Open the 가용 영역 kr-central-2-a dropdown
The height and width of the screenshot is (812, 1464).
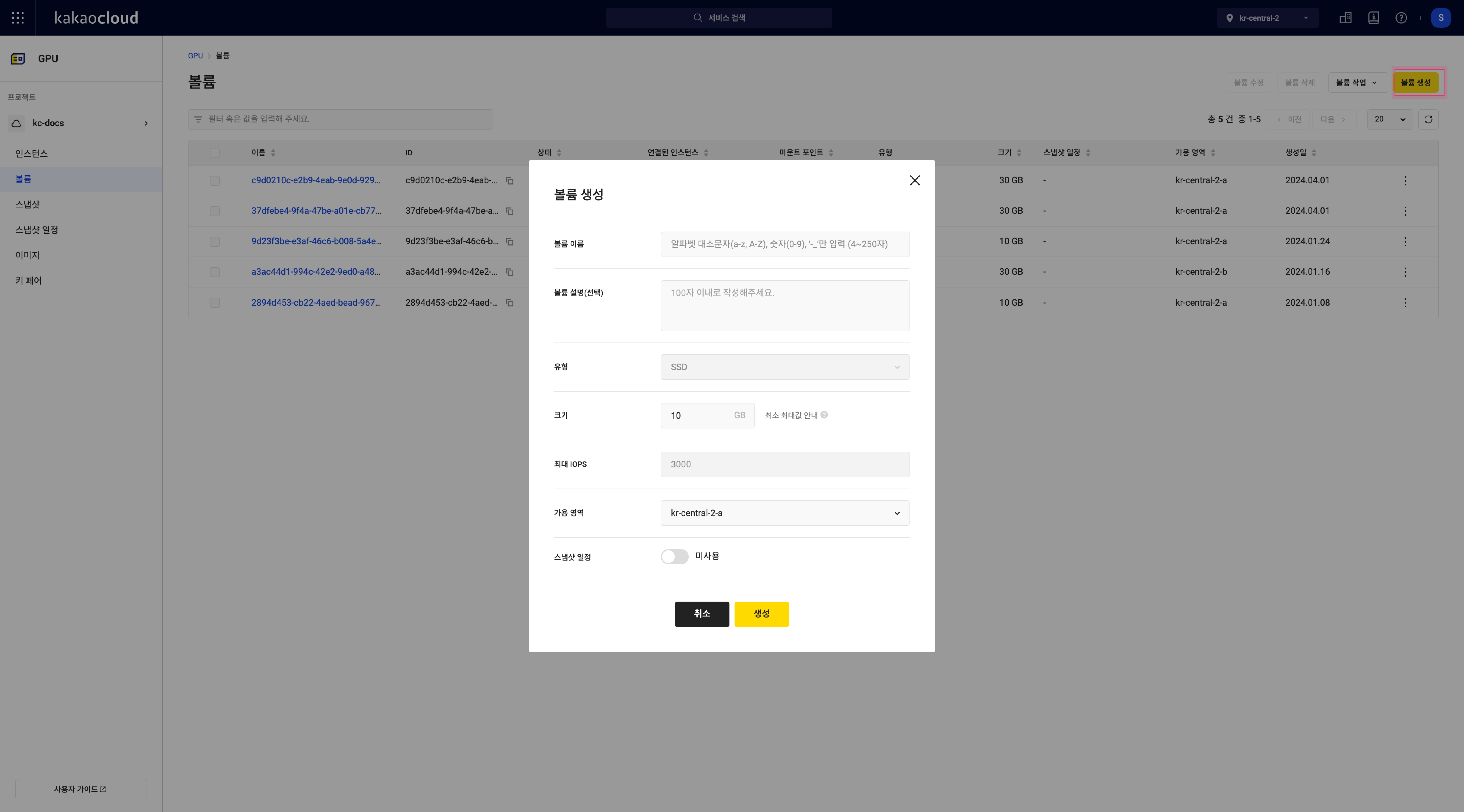(785, 513)
